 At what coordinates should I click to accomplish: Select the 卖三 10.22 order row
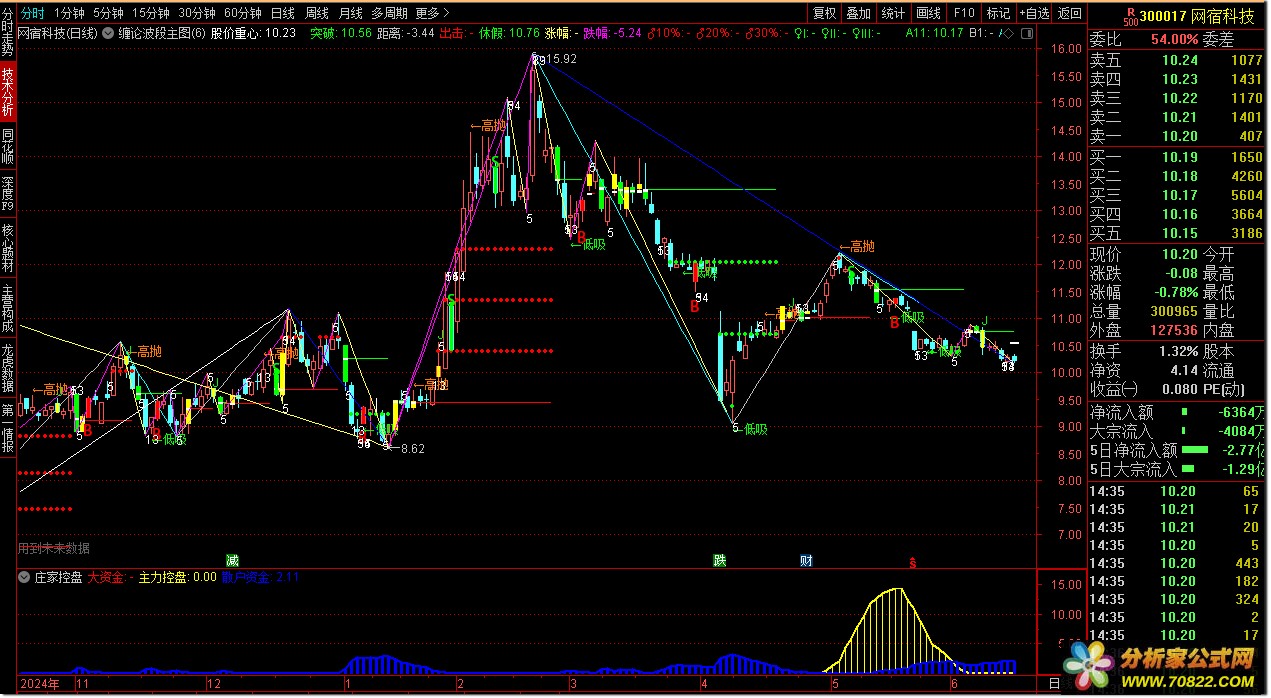click(1177, 98)
